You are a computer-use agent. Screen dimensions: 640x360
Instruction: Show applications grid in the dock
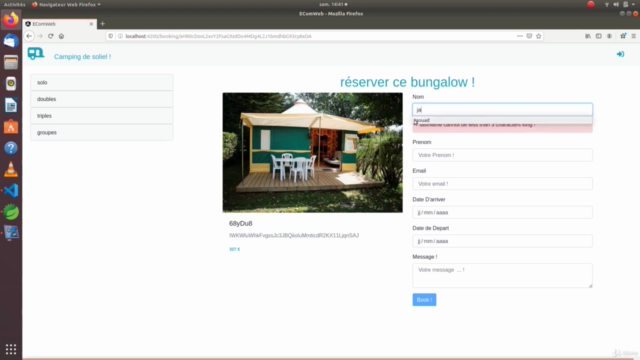click(x=11, y=349)
